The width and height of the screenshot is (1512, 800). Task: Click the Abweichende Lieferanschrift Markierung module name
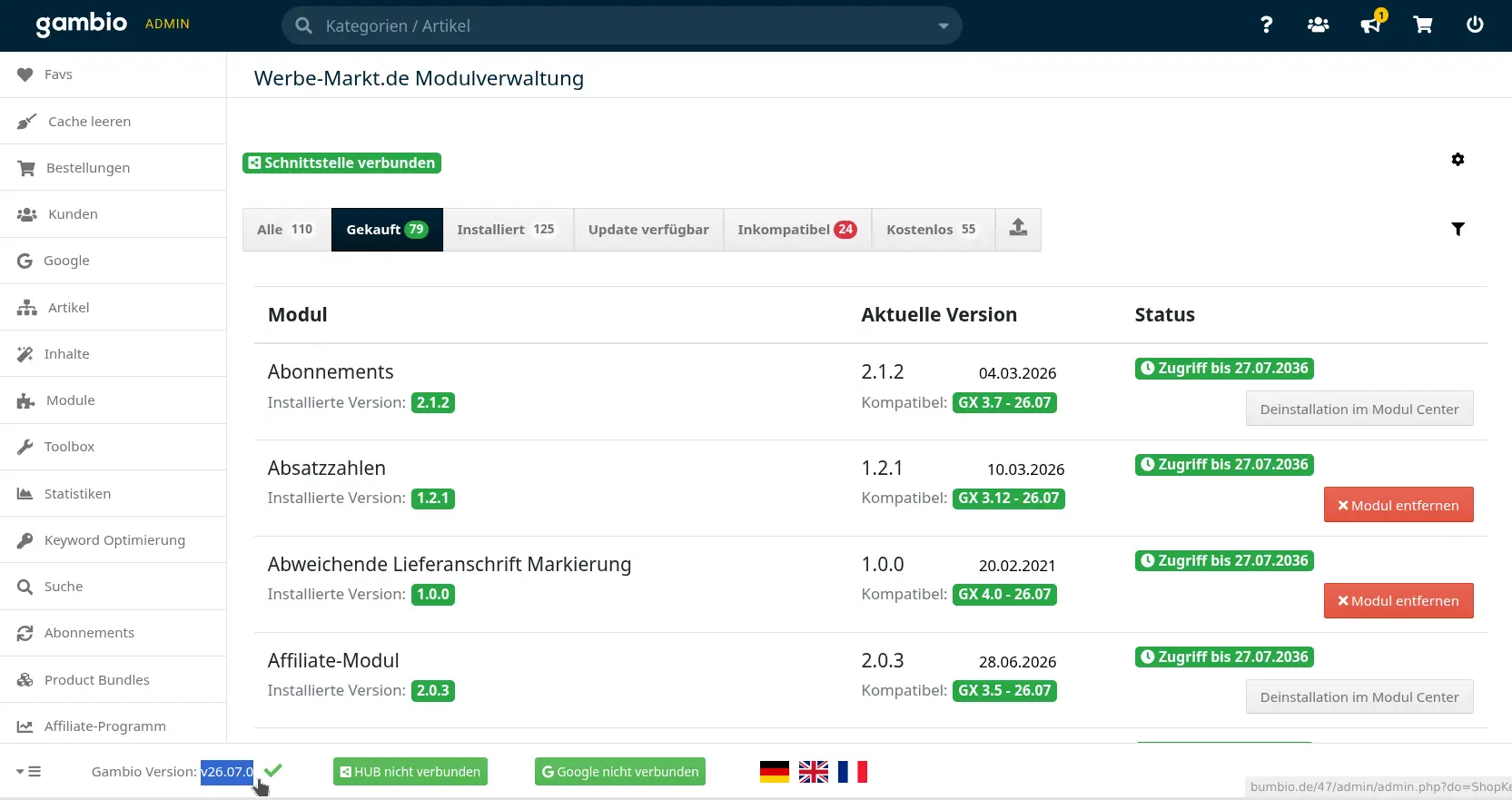(x=450, y=565)
